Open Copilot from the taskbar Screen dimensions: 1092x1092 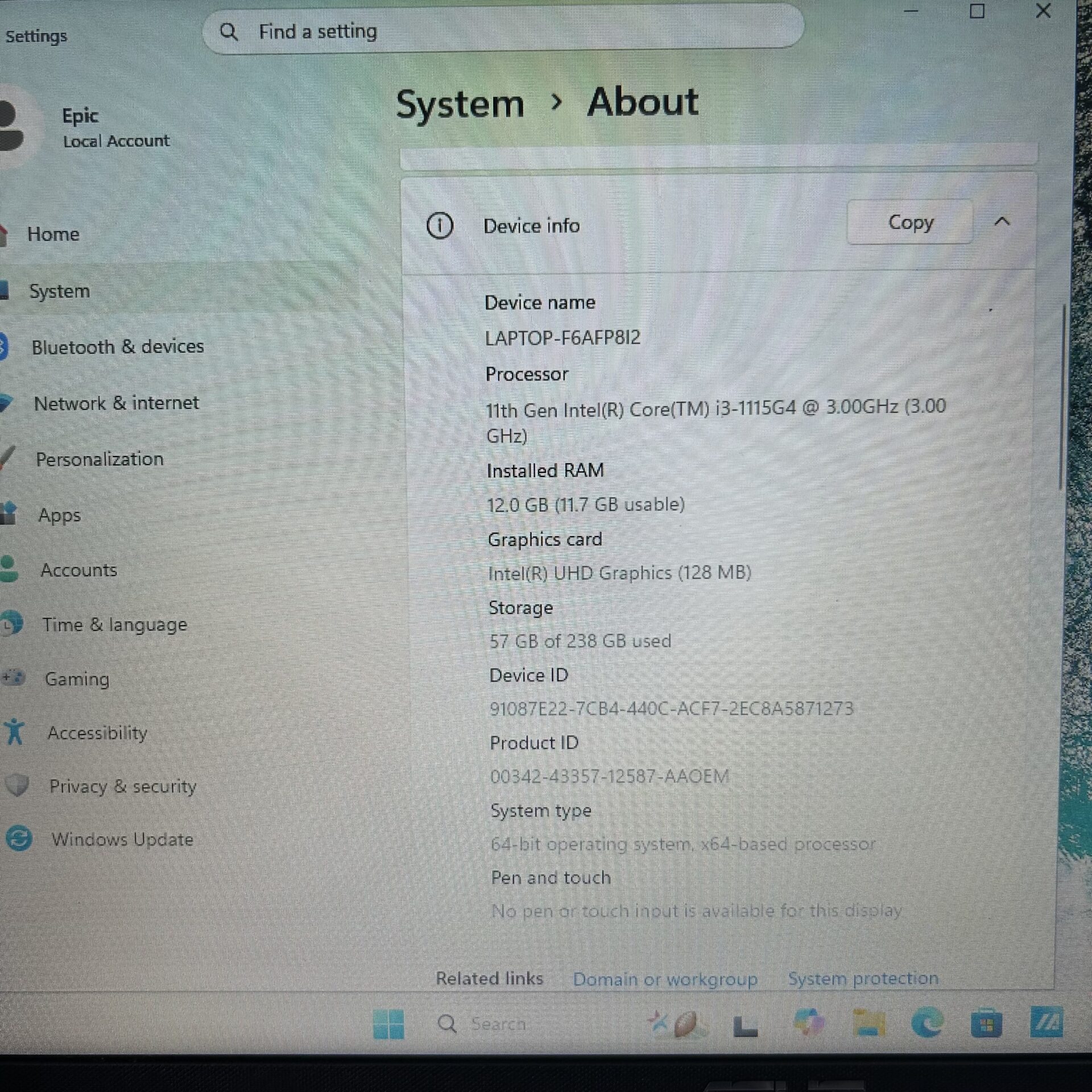pos(809,1023)
